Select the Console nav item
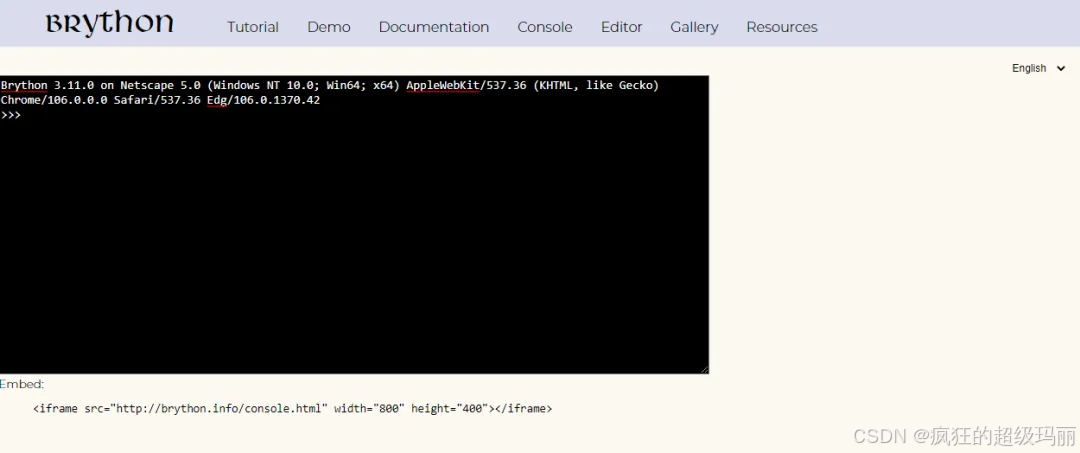Image resolution: width=1080 pixels, height=453 pixels. [545, 27]
